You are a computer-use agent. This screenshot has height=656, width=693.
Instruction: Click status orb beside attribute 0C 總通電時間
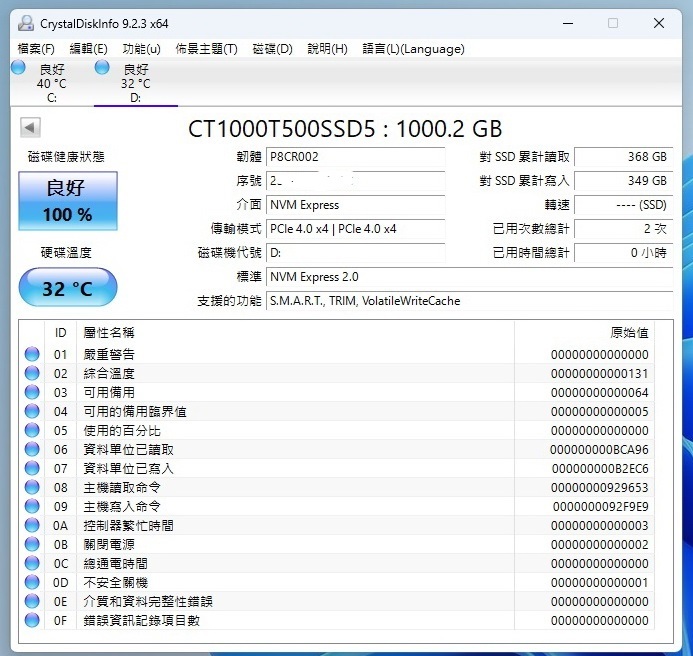click(32, 563)
